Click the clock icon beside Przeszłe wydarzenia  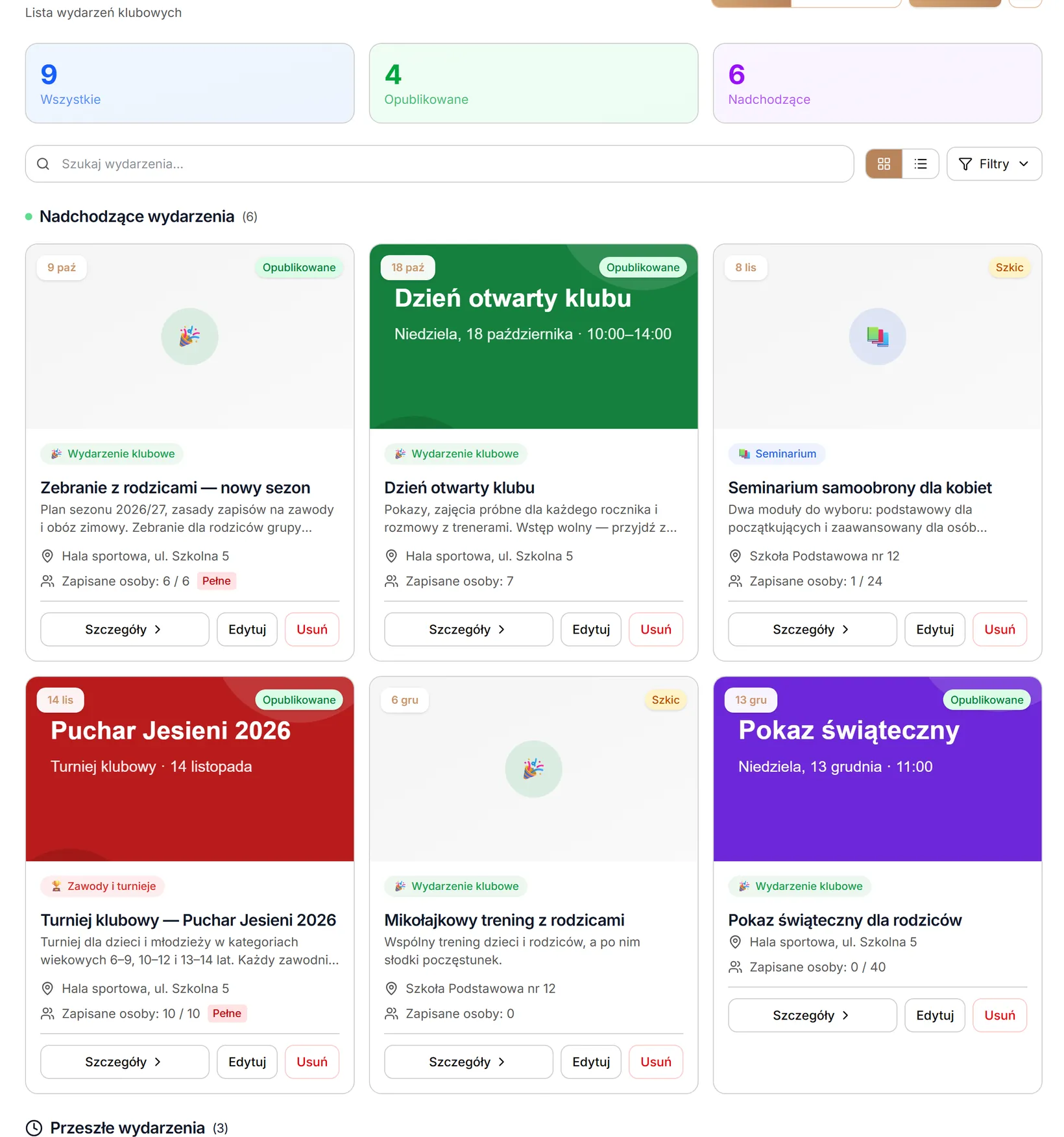[x=34, y=1128]
